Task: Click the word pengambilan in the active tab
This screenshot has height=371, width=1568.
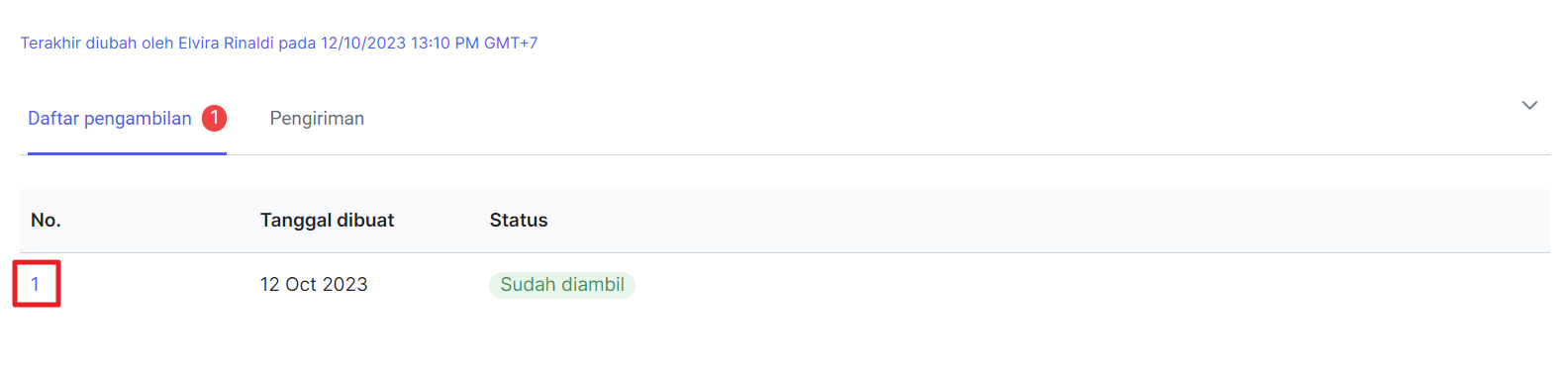Action: click(138, 119)
